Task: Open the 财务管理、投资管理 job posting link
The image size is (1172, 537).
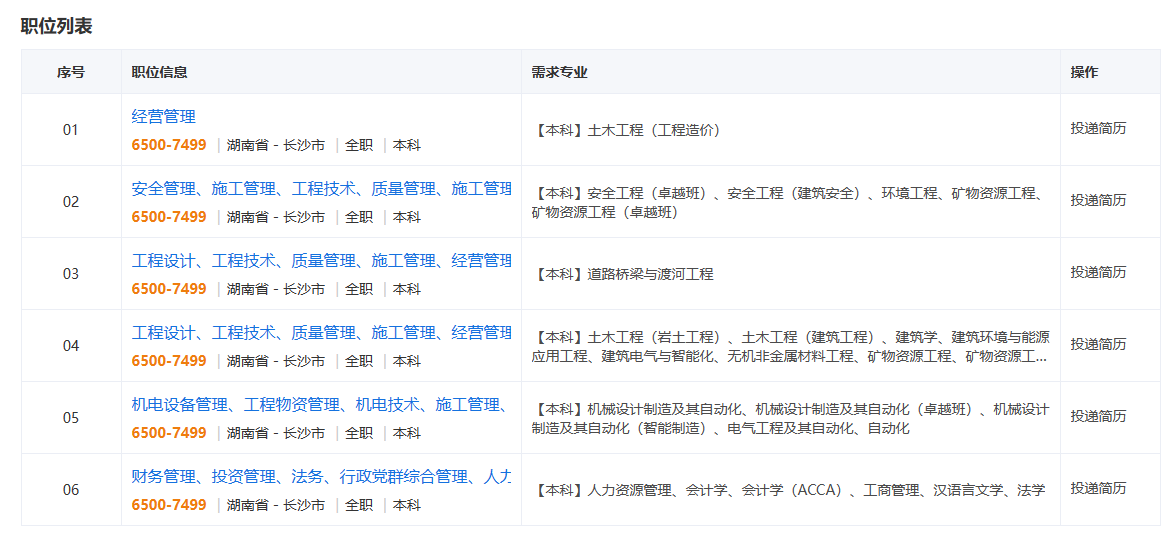Action: click(321, 477)
